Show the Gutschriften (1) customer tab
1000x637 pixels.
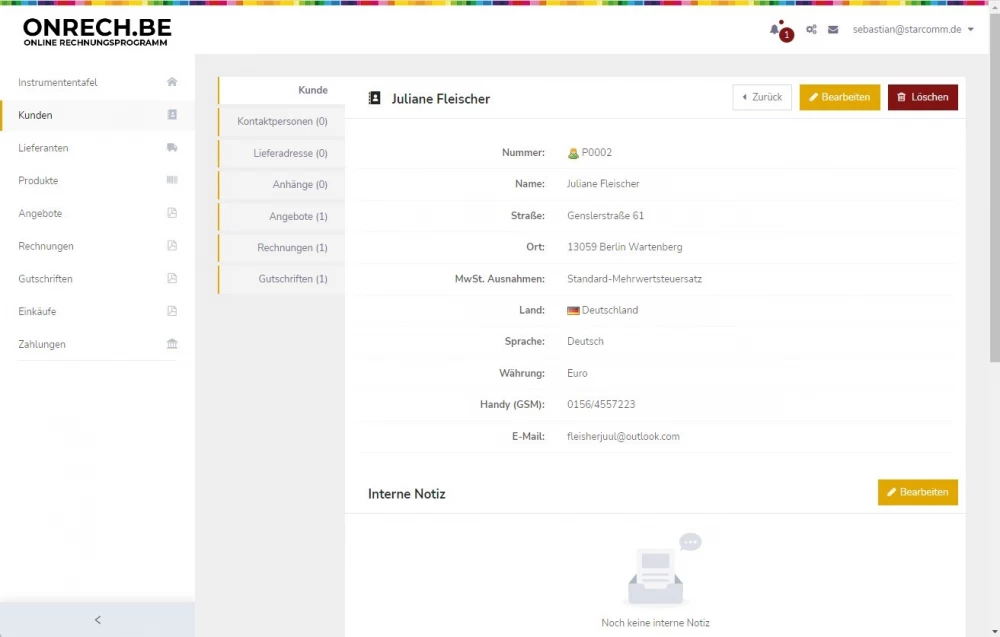tap(292, 279)
